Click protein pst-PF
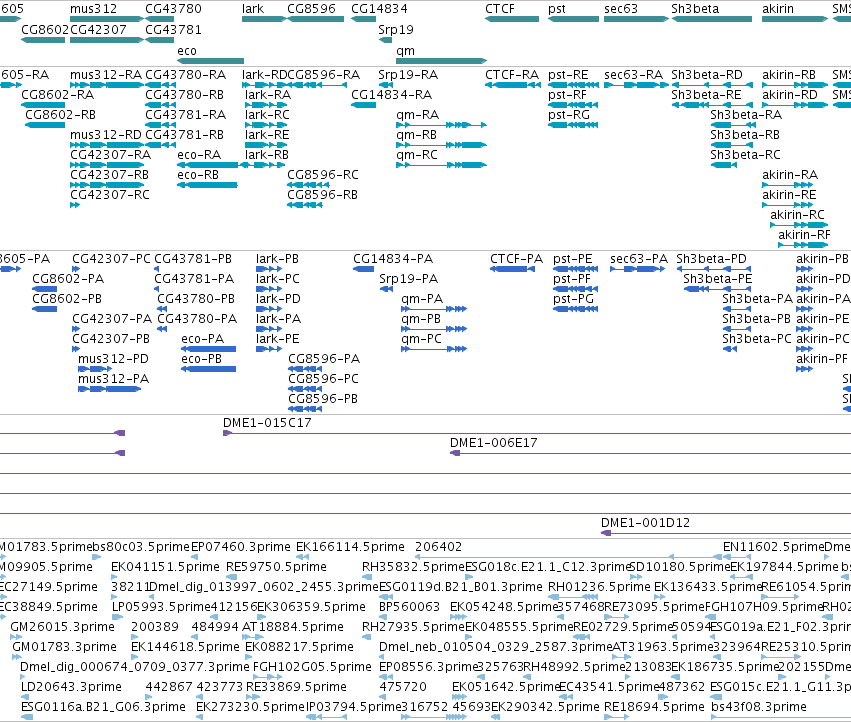Viewport: 851px width, 722px height. tap(575, 289)
